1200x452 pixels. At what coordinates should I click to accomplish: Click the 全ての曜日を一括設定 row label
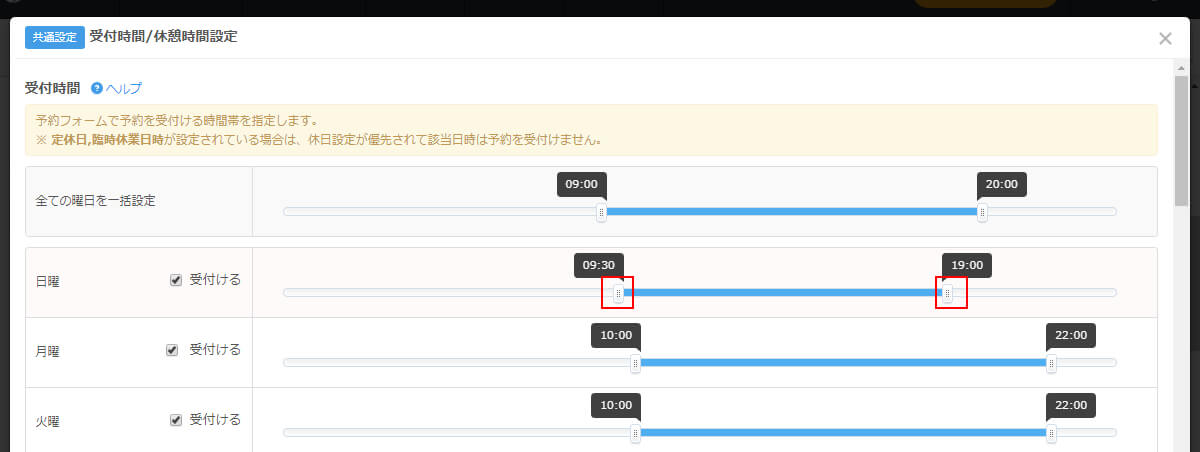tap(95, 200)
